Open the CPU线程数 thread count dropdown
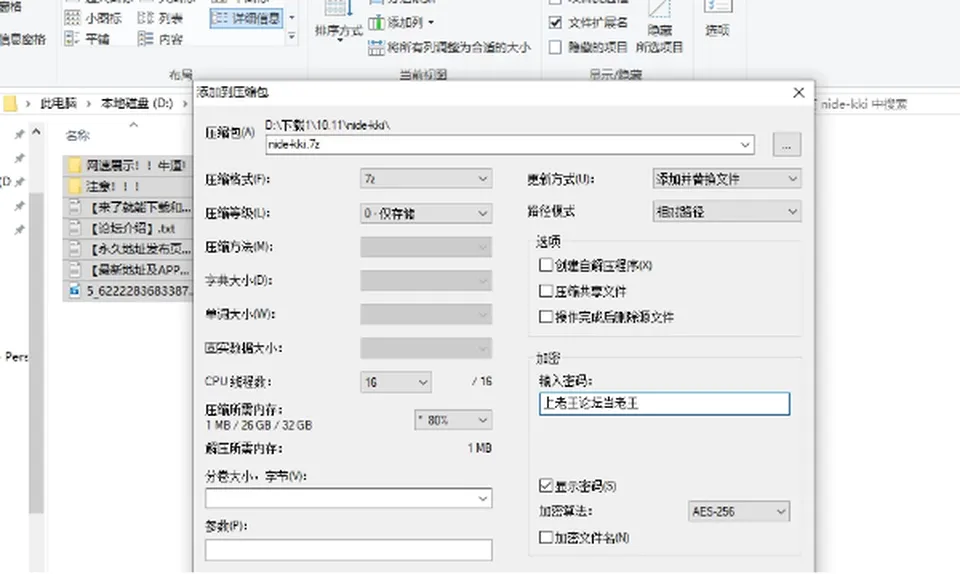Viewport: 960px width, 574px height. point(396,382)
